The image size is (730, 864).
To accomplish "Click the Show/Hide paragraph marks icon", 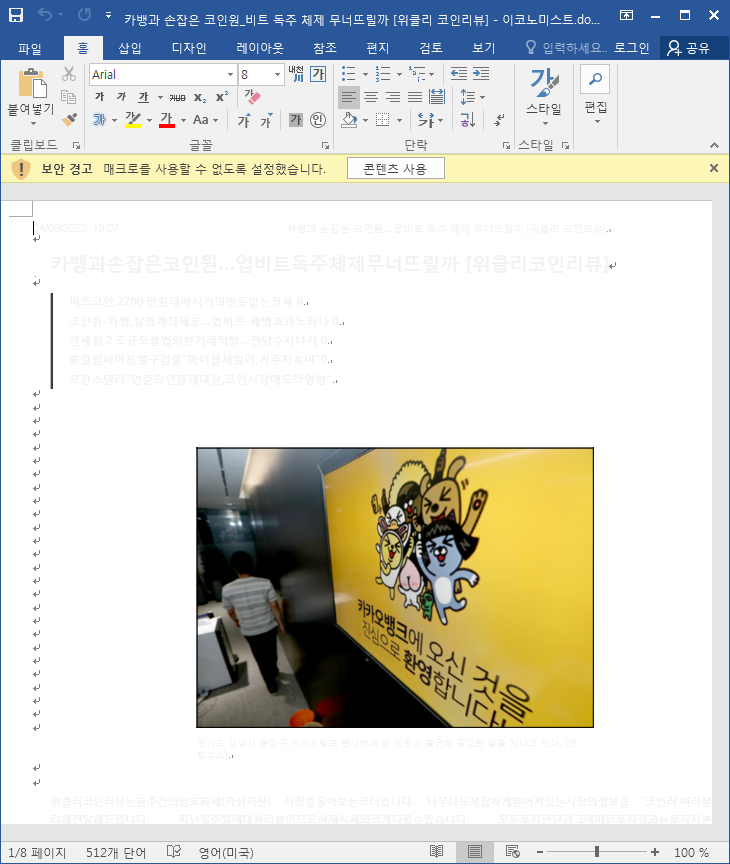I will (x=499, y=120).
